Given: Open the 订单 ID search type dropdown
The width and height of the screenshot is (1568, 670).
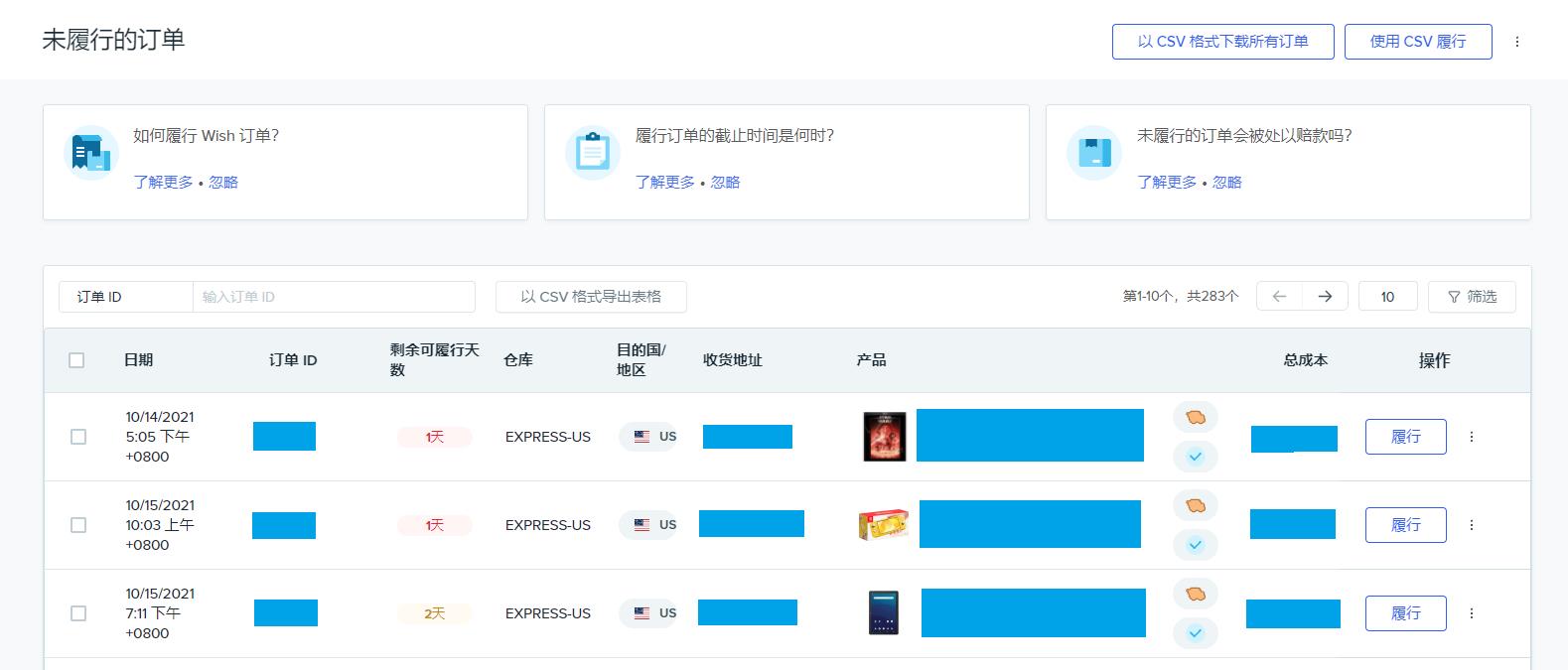Looking at the screenshot, I should pos(125,297).
